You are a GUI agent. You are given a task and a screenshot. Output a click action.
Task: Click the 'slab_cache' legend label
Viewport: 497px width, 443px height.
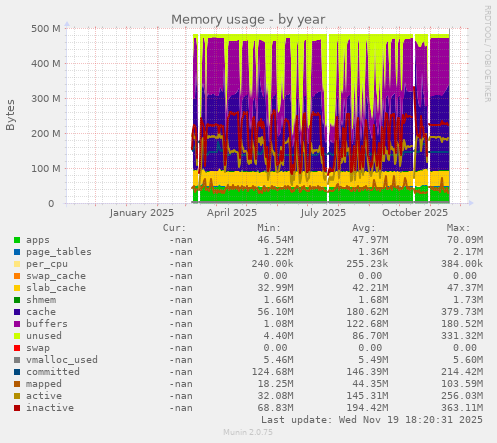point(56,288)
